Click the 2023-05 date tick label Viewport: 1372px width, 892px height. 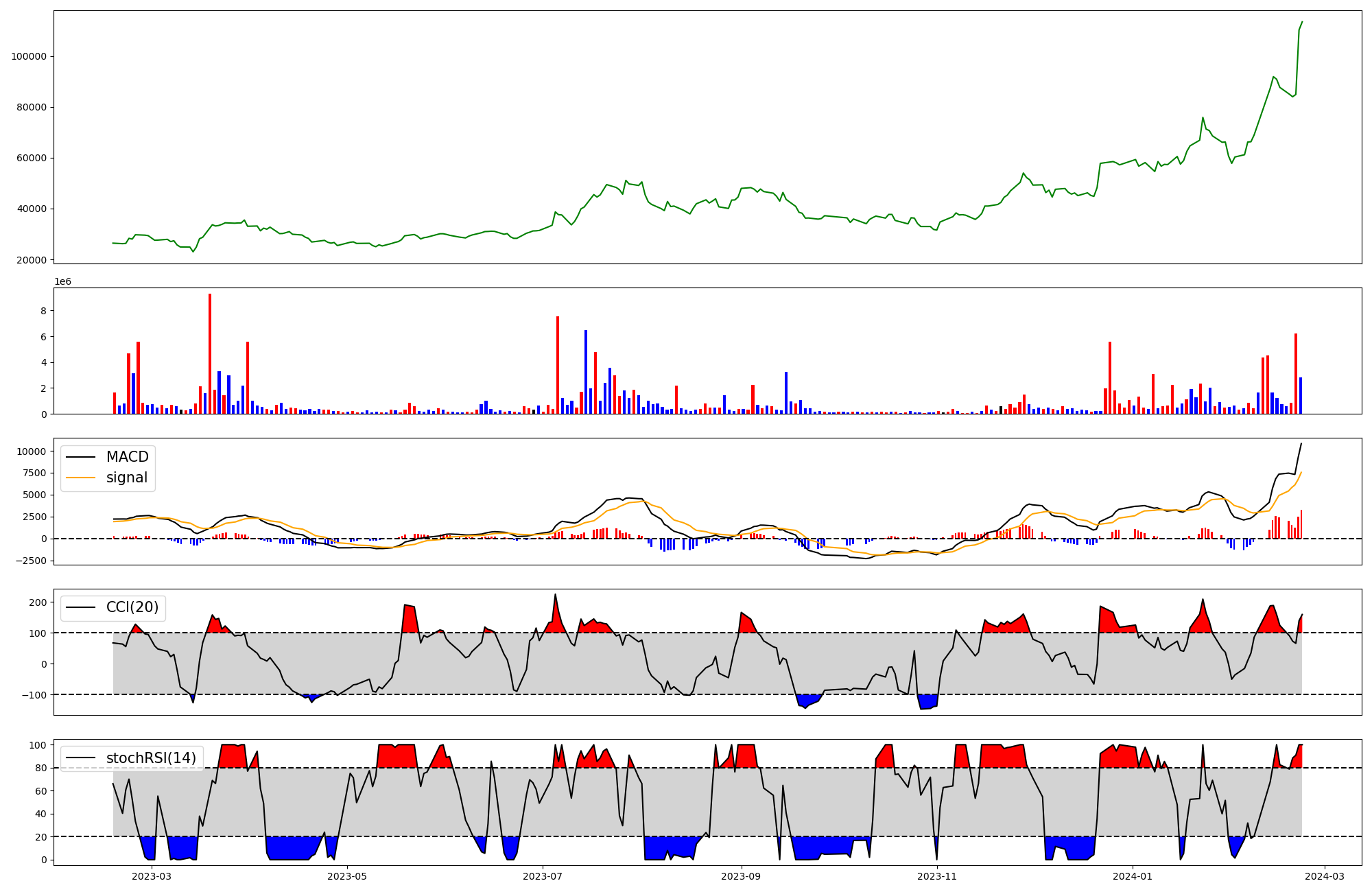click(347, 876)
